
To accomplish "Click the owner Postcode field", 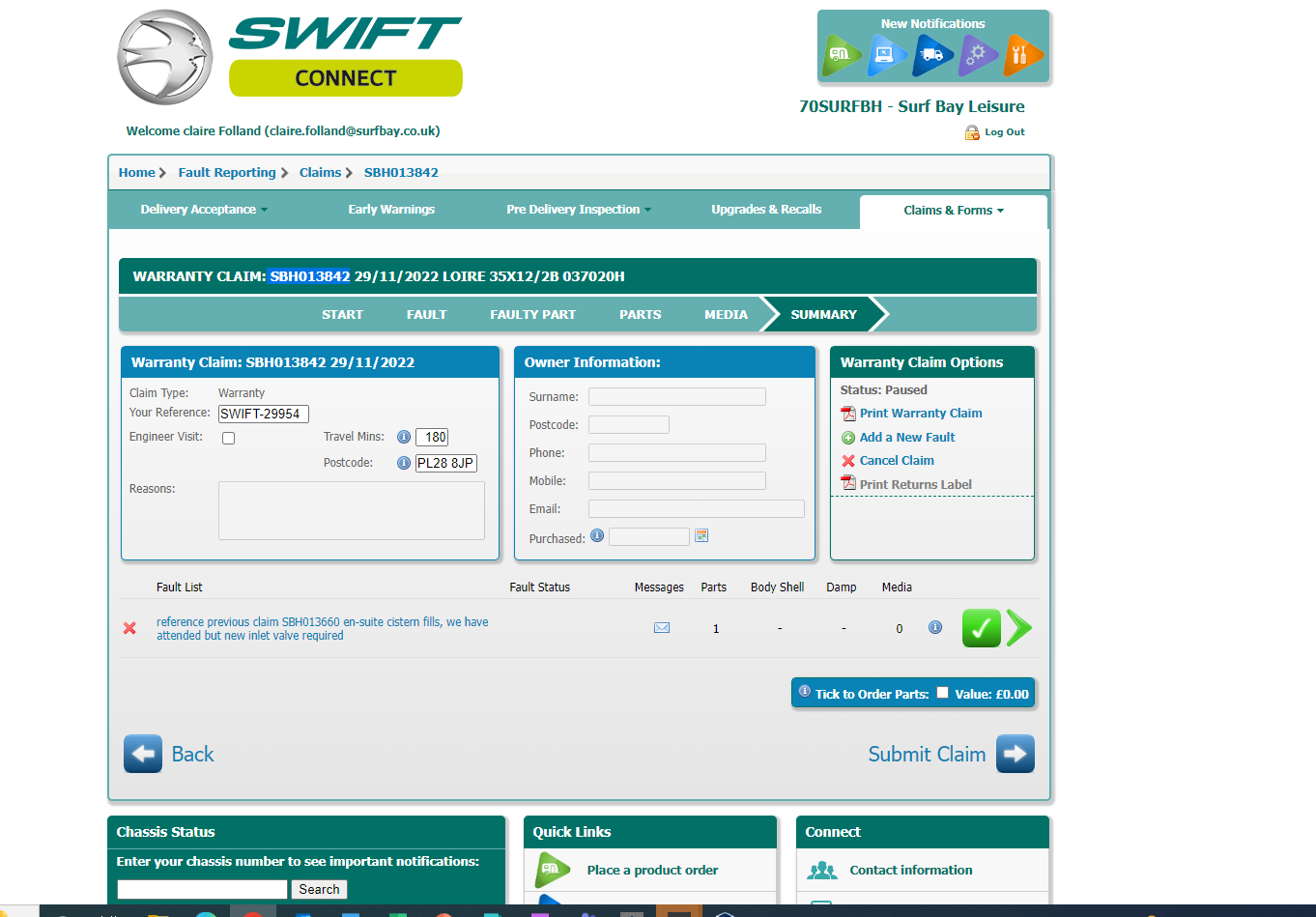I will (629, 425).
